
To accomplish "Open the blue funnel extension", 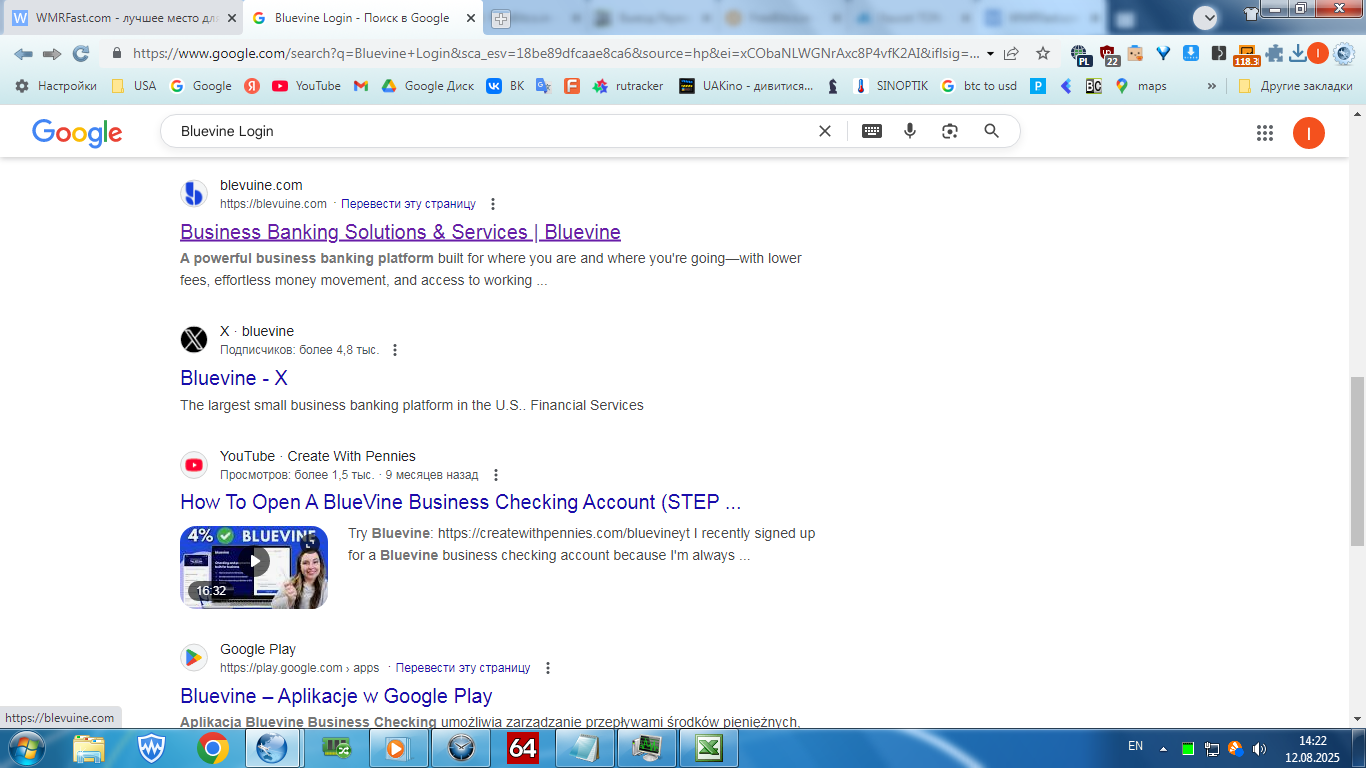I will click(1163, 54).
